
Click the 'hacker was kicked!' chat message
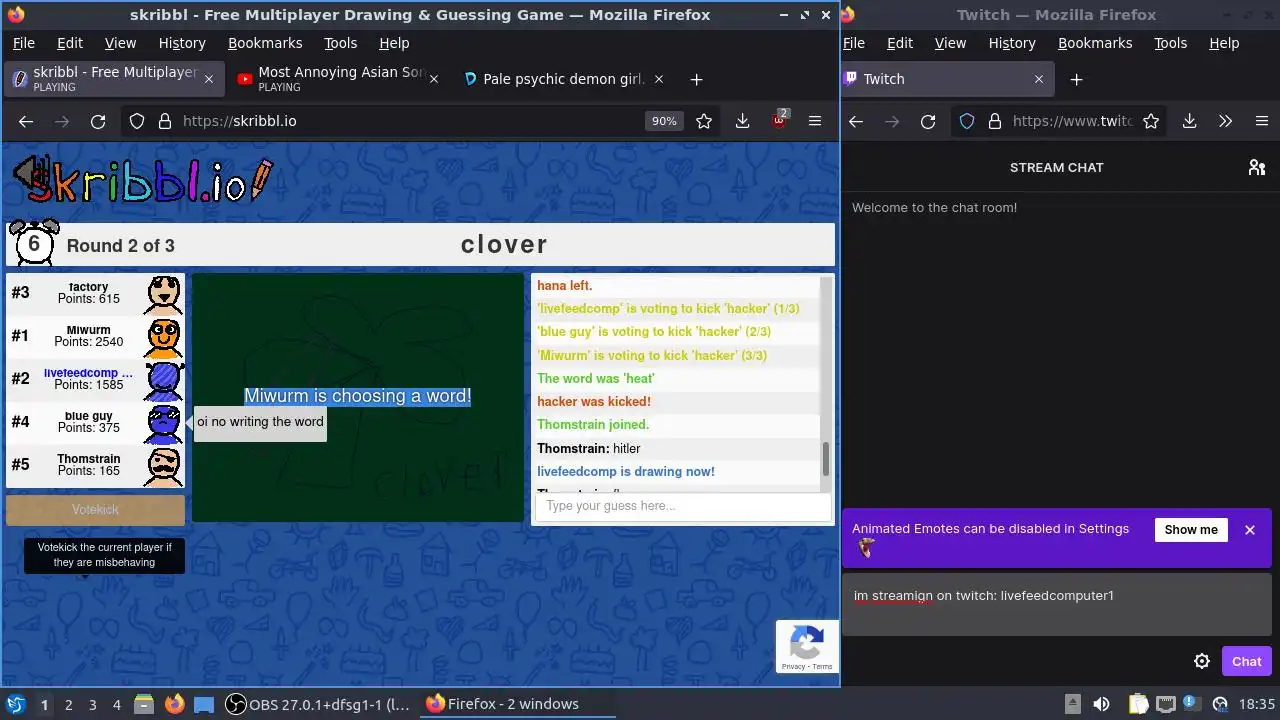pos(594,402)
